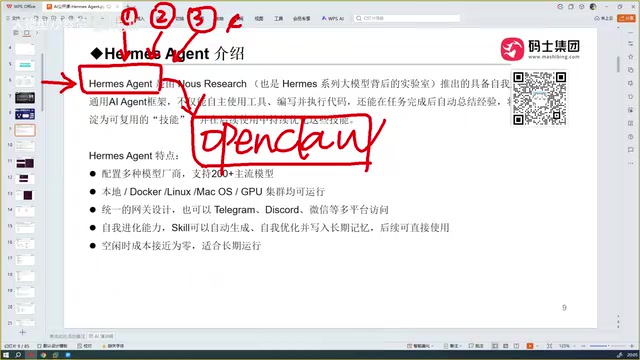Select slide 15 thumbnail

tap(25, 227)
